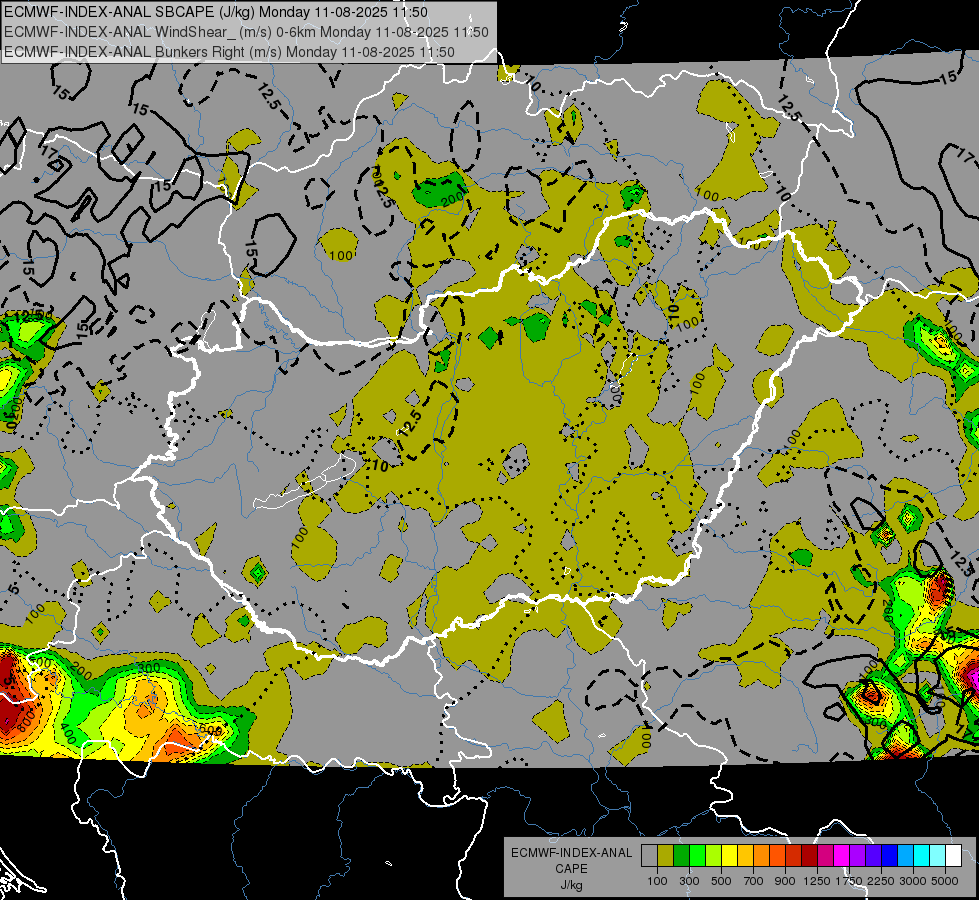
Task: Pick the dark green legend swatch
Action: pyautogui.click(x=681, y=856)
